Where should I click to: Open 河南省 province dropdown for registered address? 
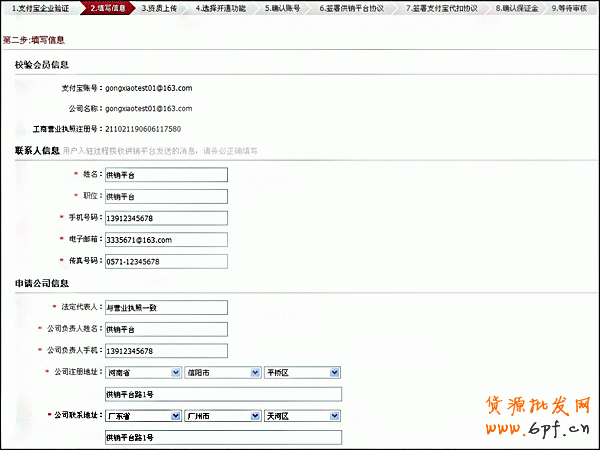[142, 372]
